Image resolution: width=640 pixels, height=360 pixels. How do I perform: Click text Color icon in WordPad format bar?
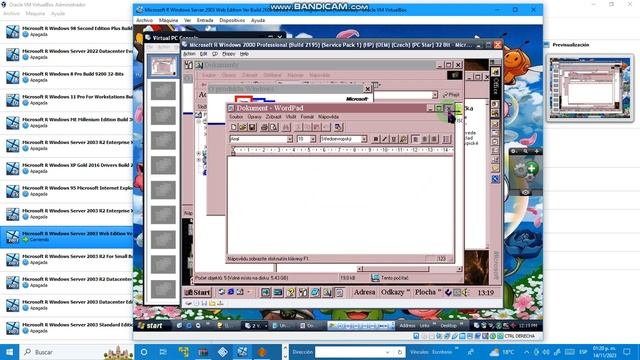403,139
